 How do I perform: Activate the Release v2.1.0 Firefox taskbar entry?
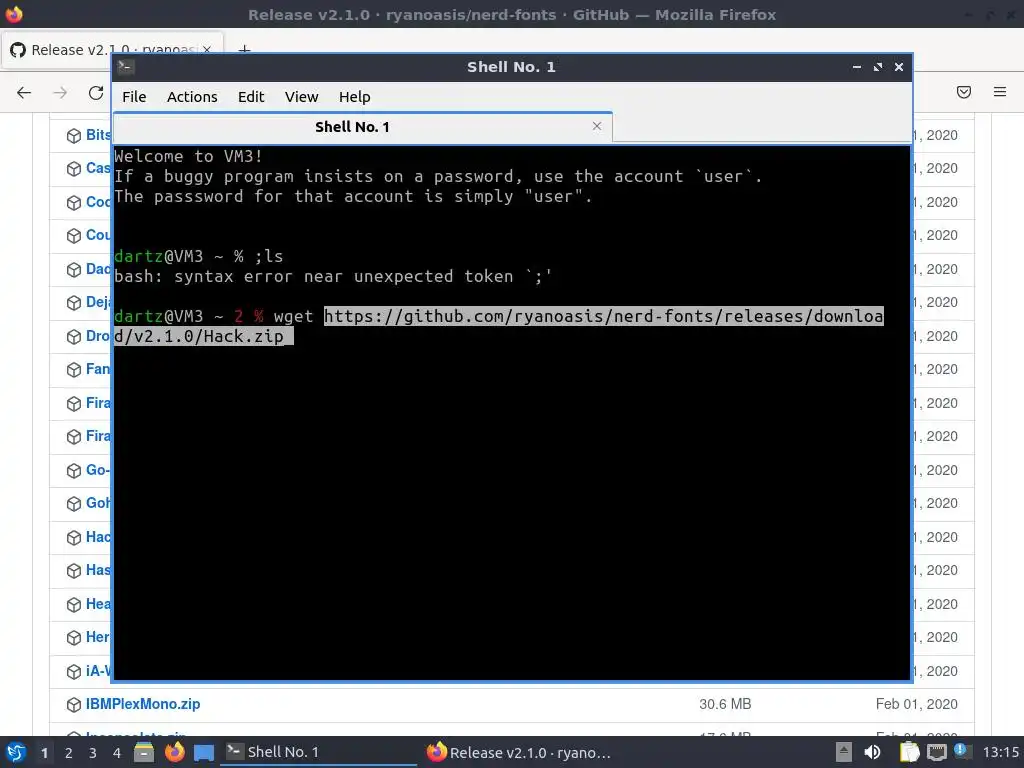click(519, 752)
